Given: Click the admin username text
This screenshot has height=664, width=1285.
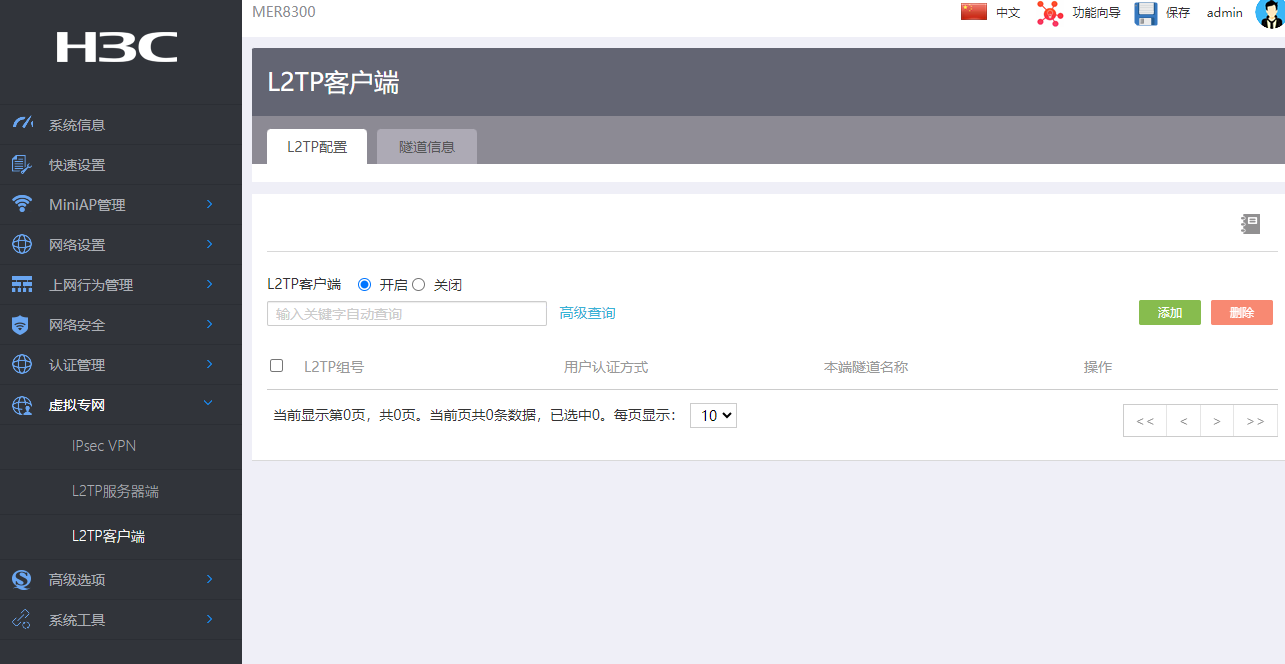Looking at the screenshot, I should point(1225,13).
